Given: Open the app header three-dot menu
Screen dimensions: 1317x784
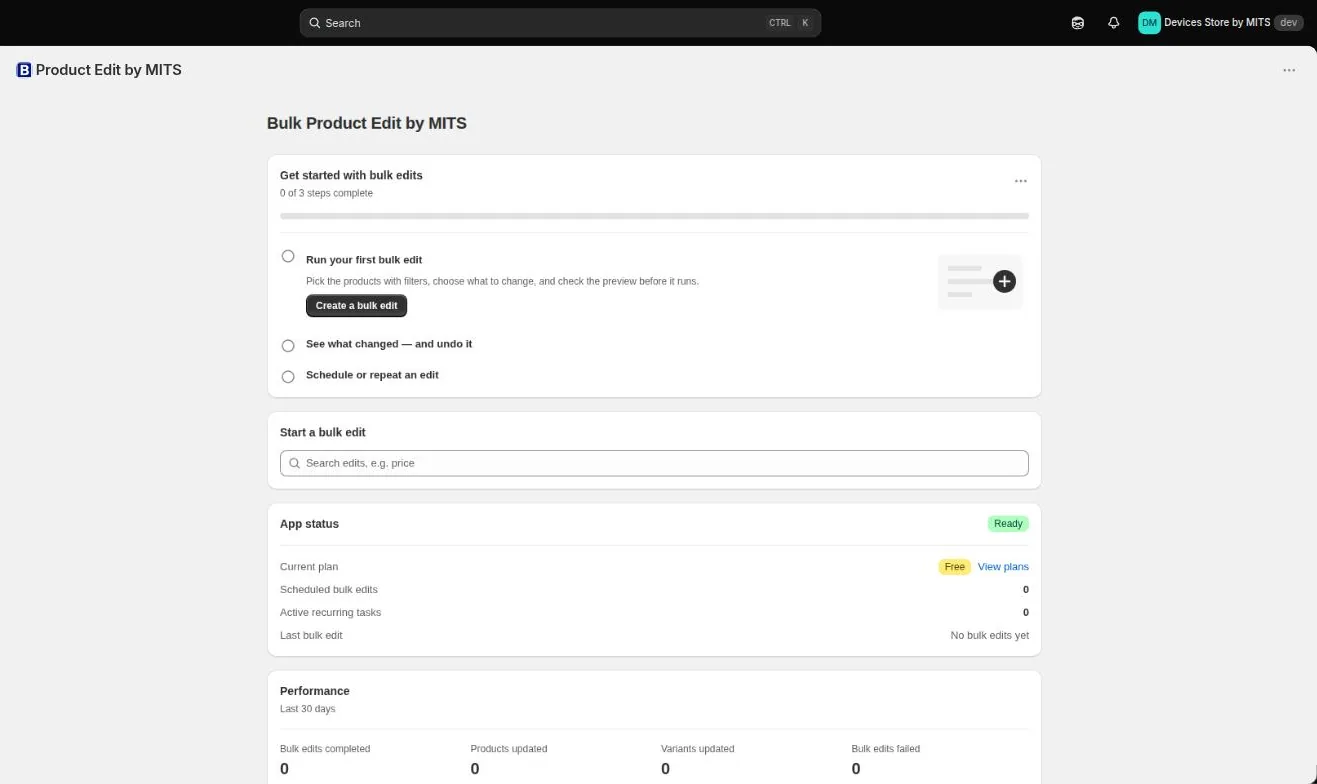Looking at the screenshot, I should (1289, 70).
